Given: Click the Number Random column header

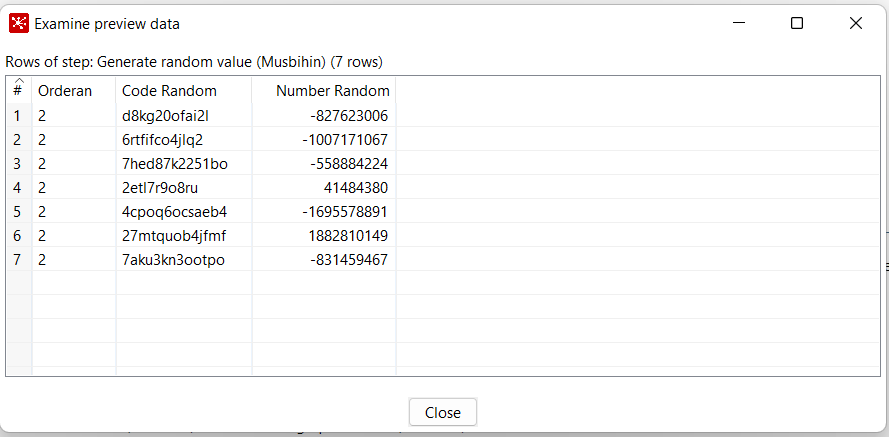Looking at the screenshot, I should pyautogui.click(x=324, y=91).
